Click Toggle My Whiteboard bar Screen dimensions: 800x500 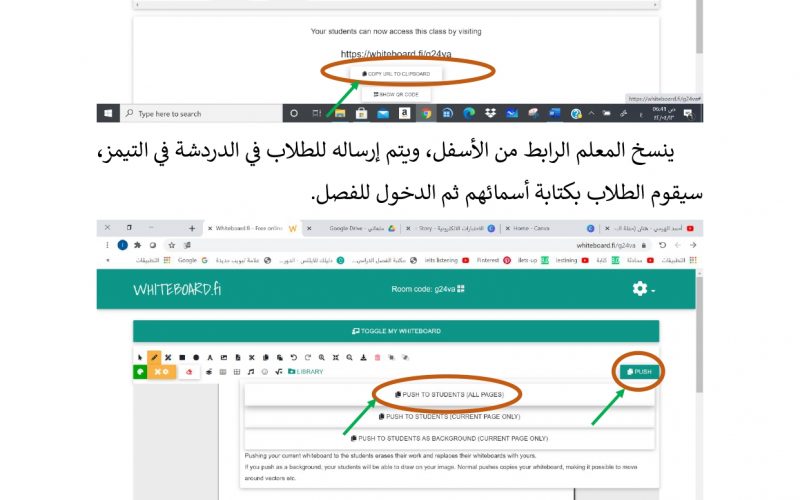pyautogui.click(x=396, y=331)
